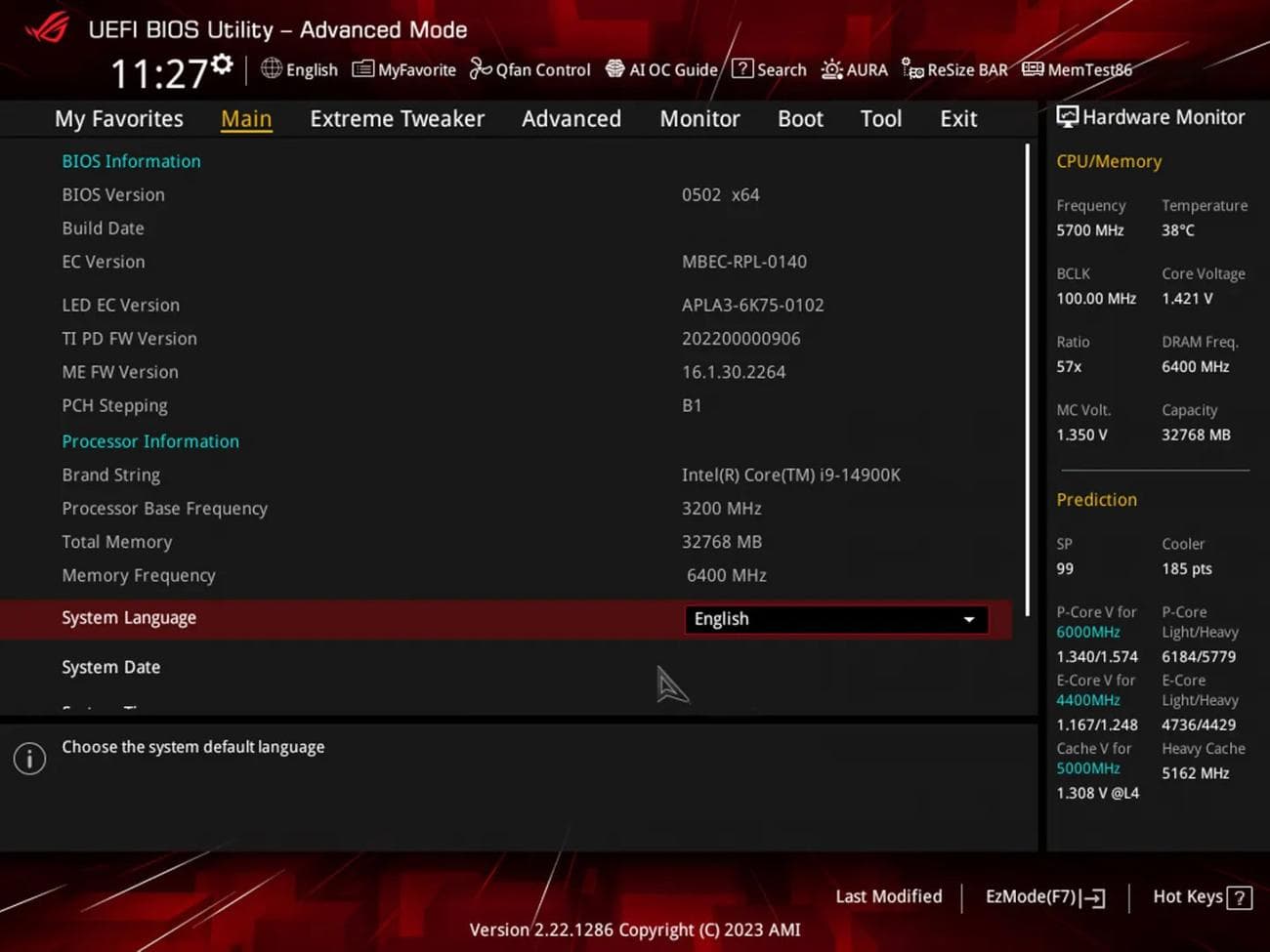This screenshot has width=1270, height=952.
Task: Go to the Monitor tab
Action: tap(699, 119)
